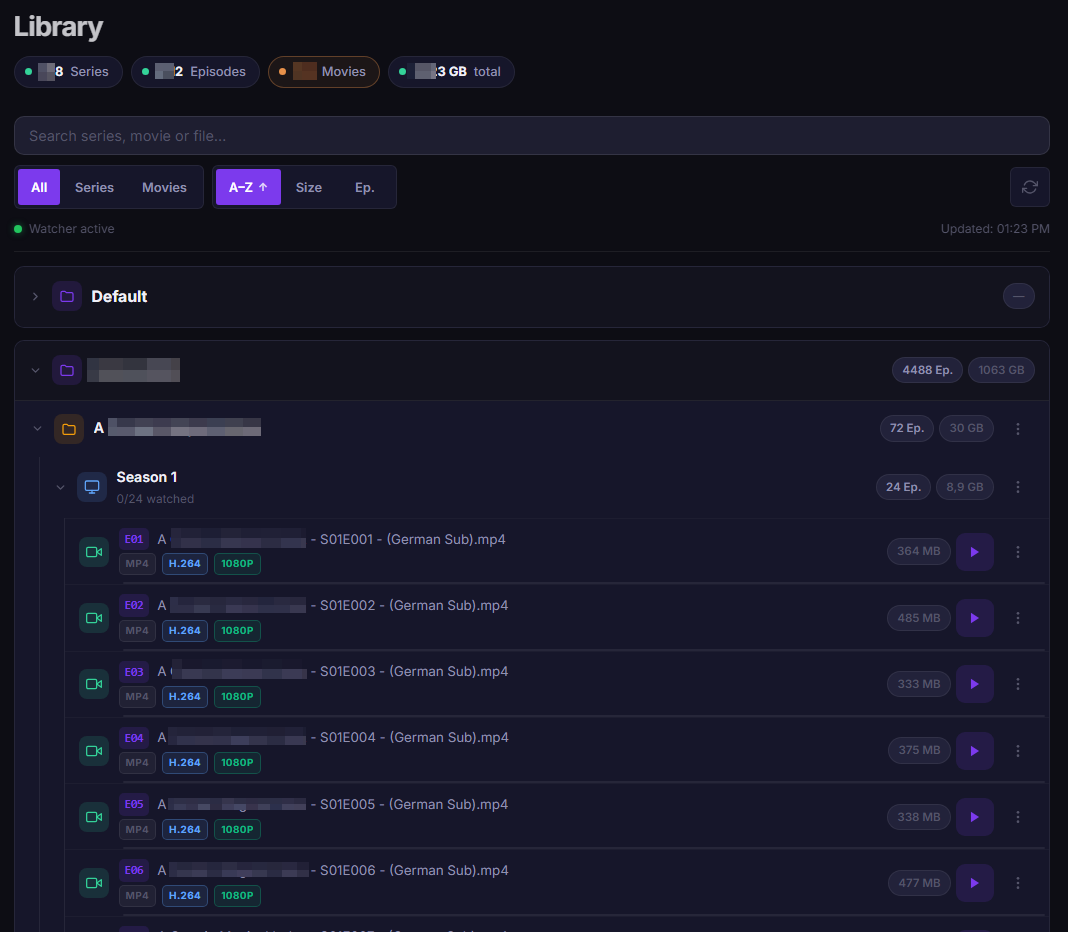Play episode S01E006
Image resolution: width=1068 pixels, height=932 pixels.
974,883
